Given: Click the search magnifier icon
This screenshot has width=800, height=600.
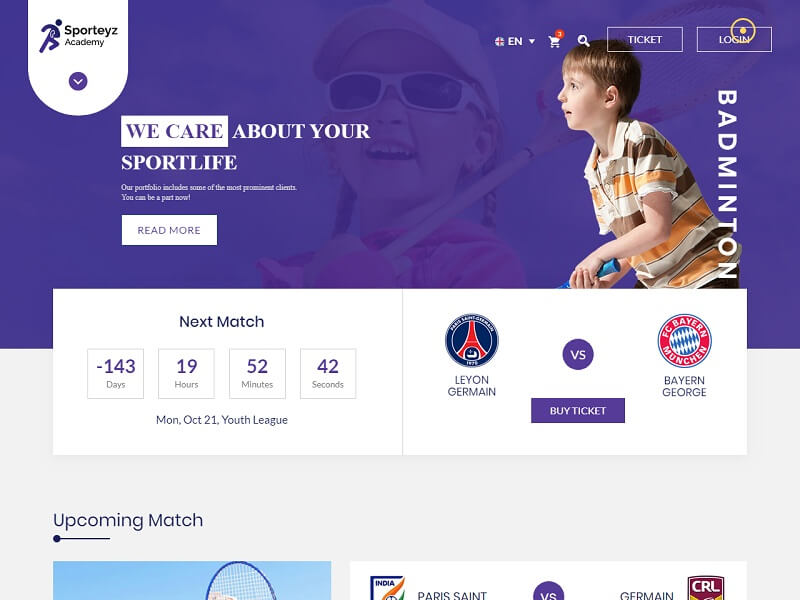Looking at the screenshot, I should click(583, 41).
